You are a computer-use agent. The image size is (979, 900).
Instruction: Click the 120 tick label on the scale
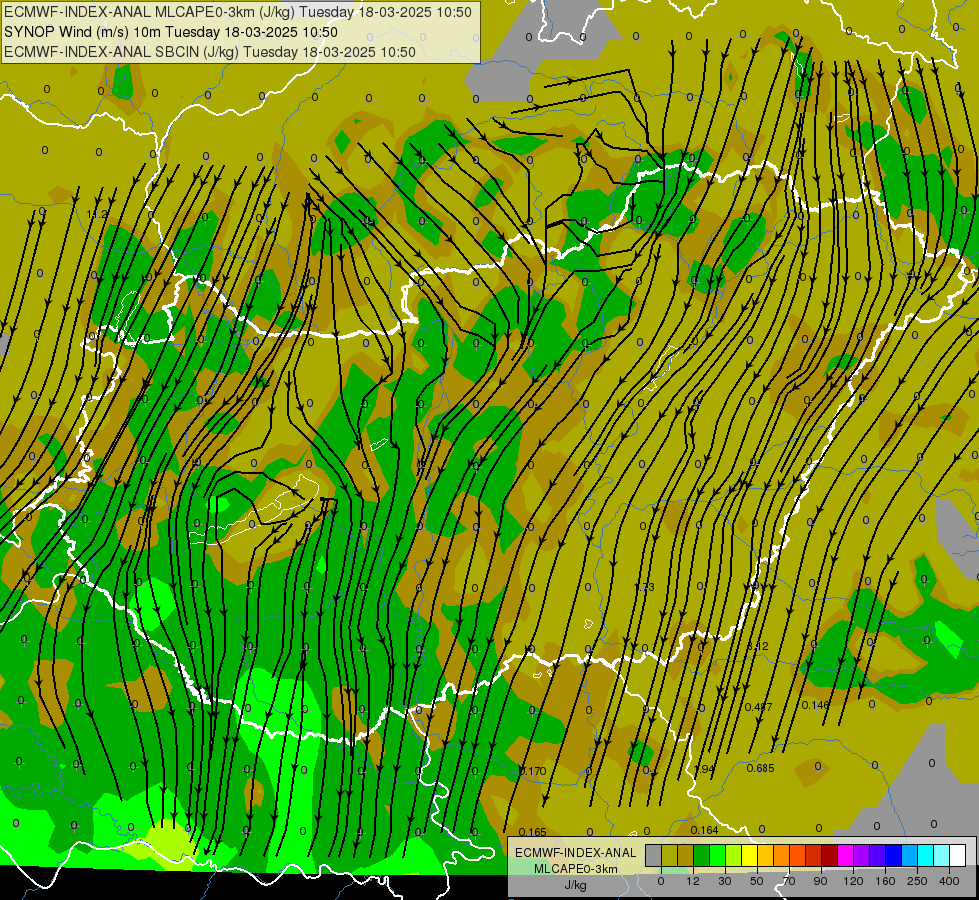pyautogui.click(x=854, y=881)
